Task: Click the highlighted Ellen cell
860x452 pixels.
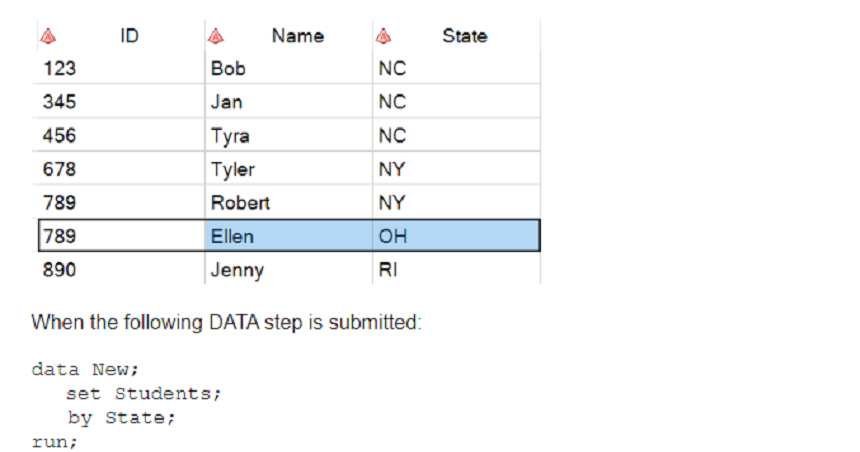Action: [288, 236]
